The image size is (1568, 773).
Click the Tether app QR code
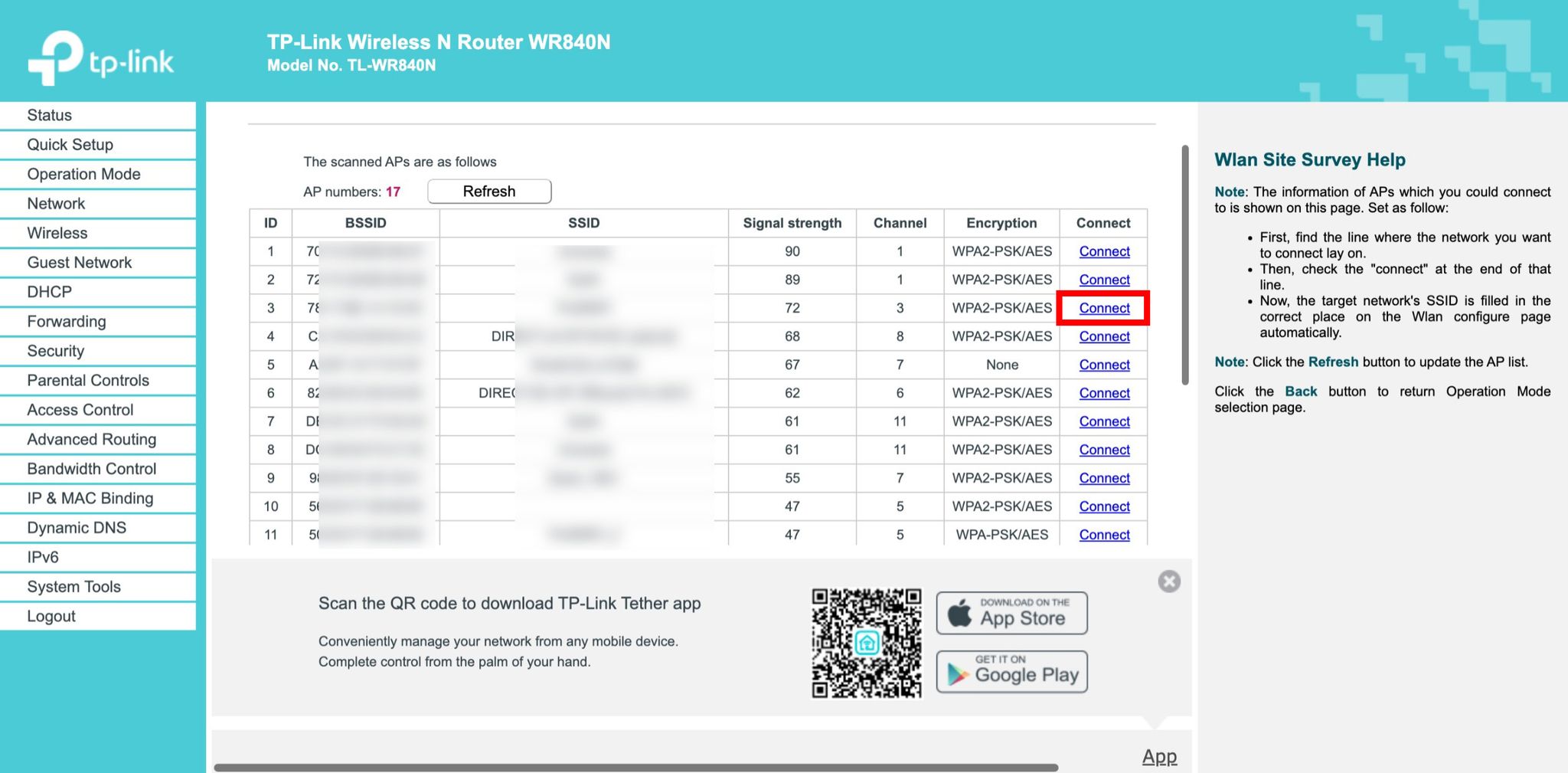867,644
